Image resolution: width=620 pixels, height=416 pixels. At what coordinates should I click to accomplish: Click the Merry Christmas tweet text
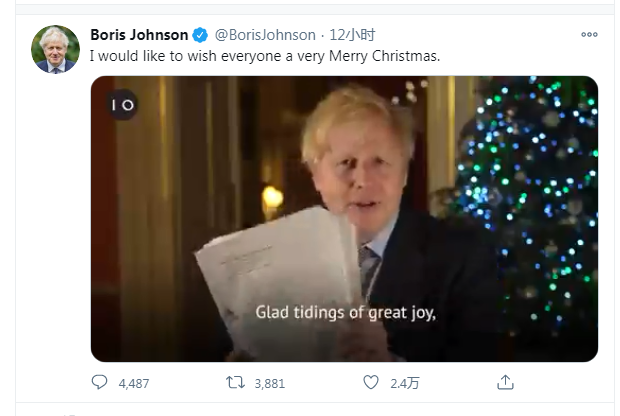click(264, 56)
